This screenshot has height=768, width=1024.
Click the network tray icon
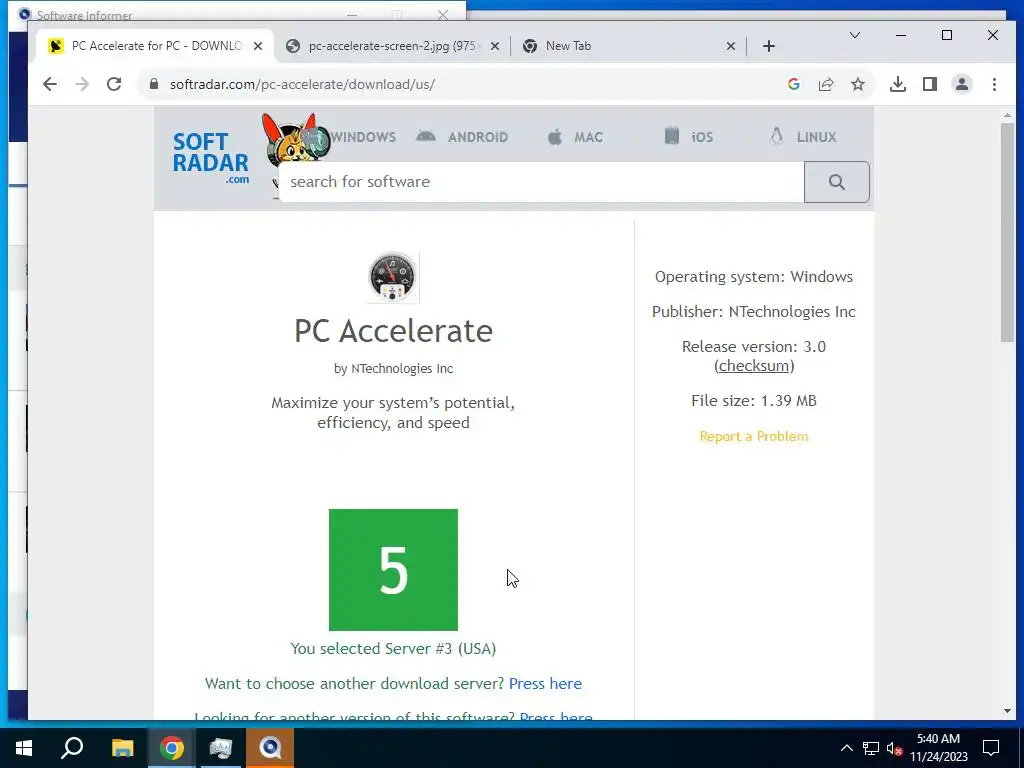tap(871, 748)
